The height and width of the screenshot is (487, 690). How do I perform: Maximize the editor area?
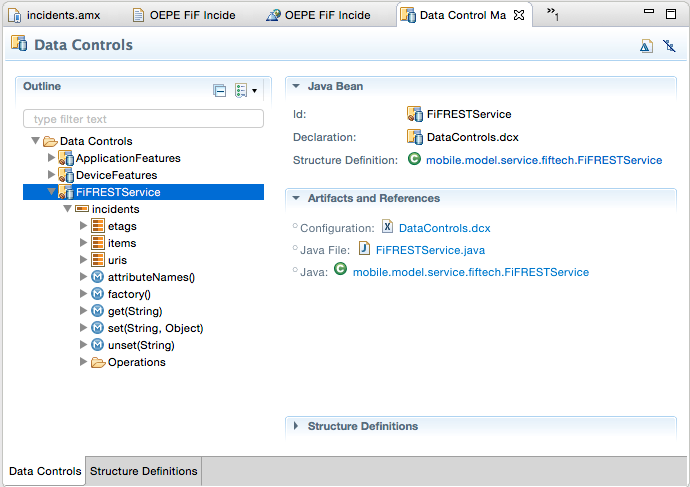click(671, 14)
